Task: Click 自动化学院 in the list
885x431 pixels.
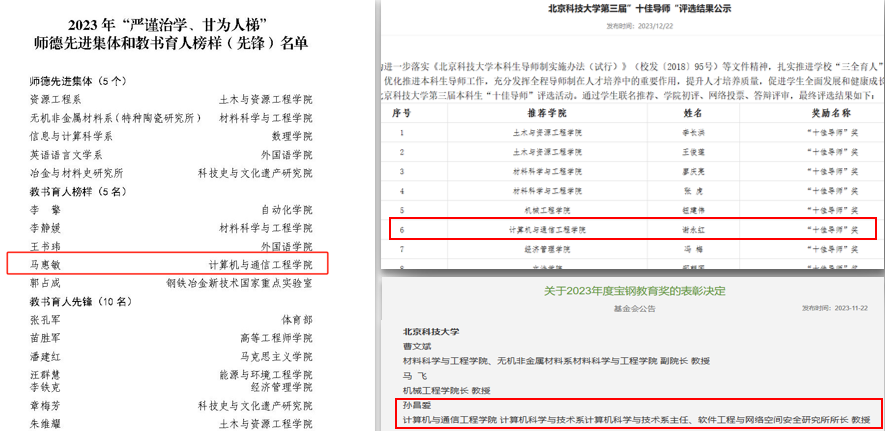Action: click(287, 210)
